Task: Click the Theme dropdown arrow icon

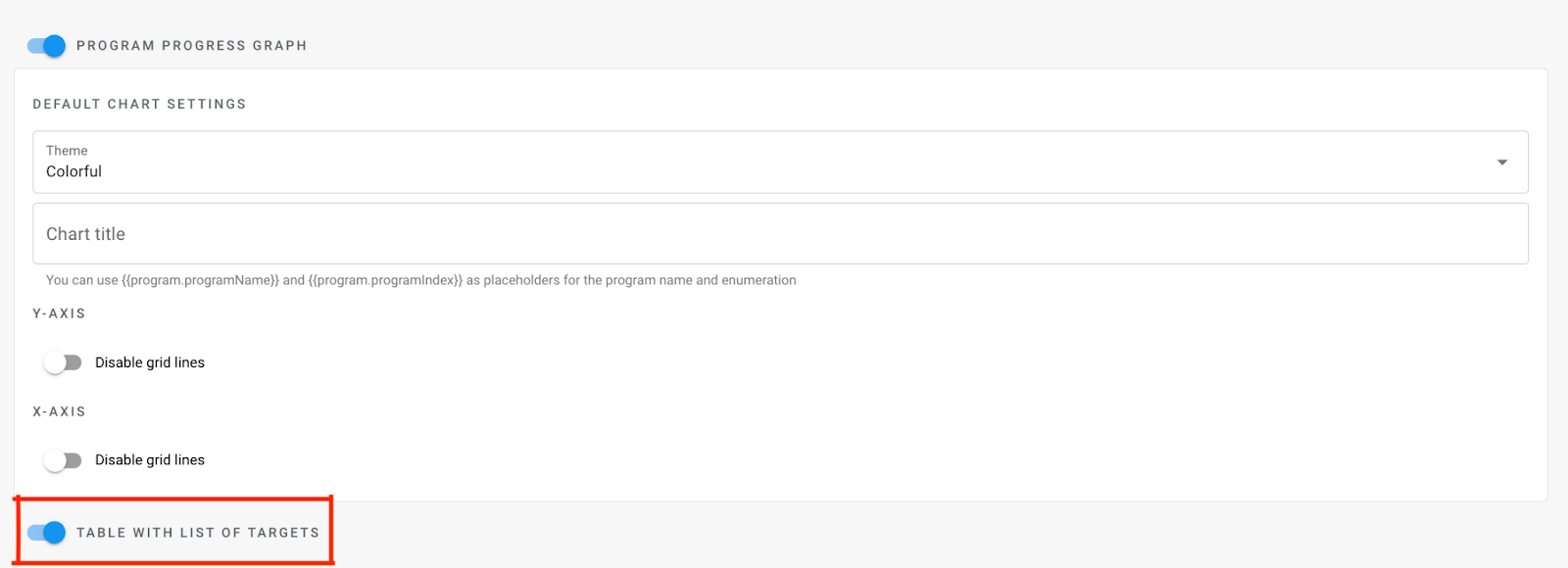Action: click(1501, 163)
